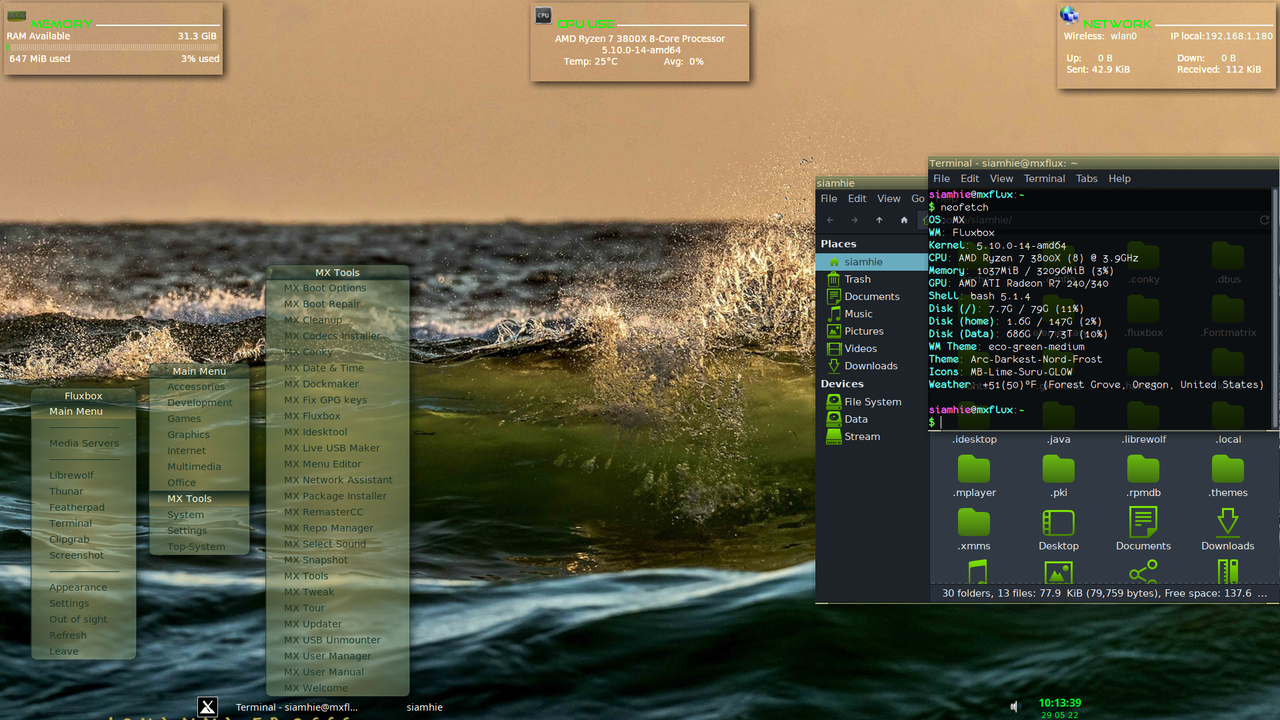
Task: Select the Documents folder in file grid
Action: coord(1143,522)
